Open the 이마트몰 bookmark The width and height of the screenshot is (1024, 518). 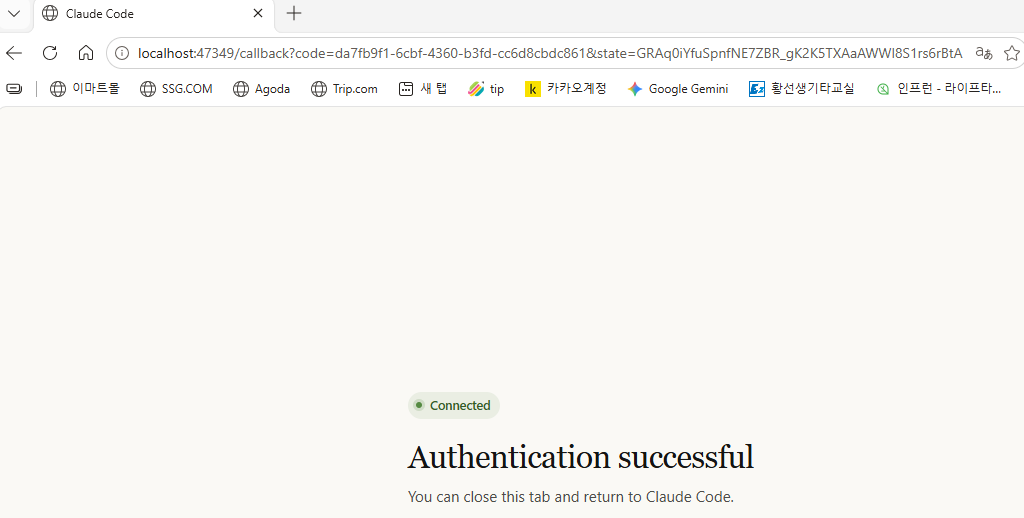pyautogui.click(x=85, y=89)
